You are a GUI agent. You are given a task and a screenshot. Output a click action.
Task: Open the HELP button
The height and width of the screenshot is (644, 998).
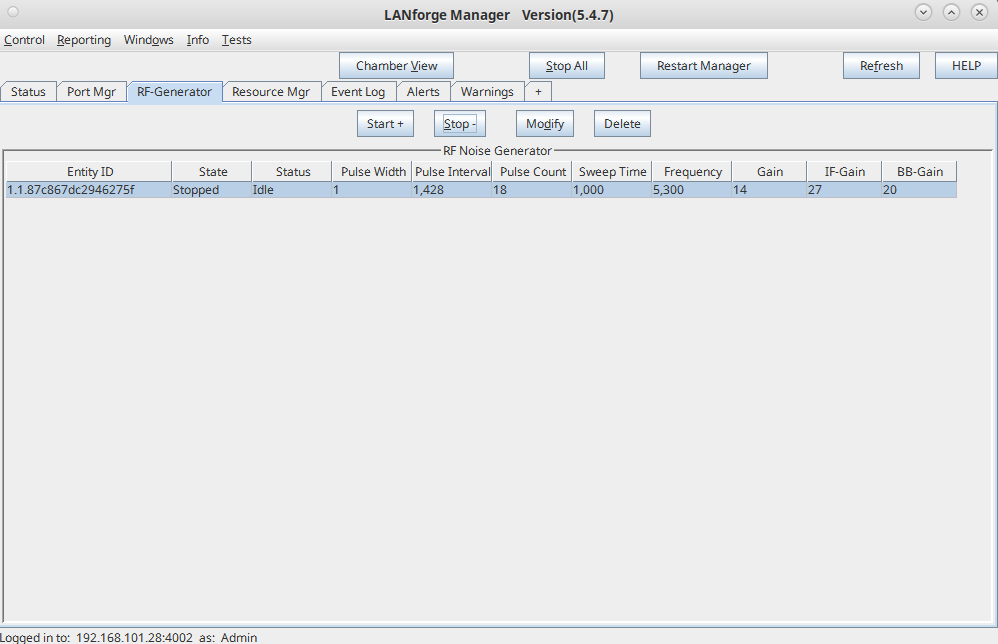point(966,66)
